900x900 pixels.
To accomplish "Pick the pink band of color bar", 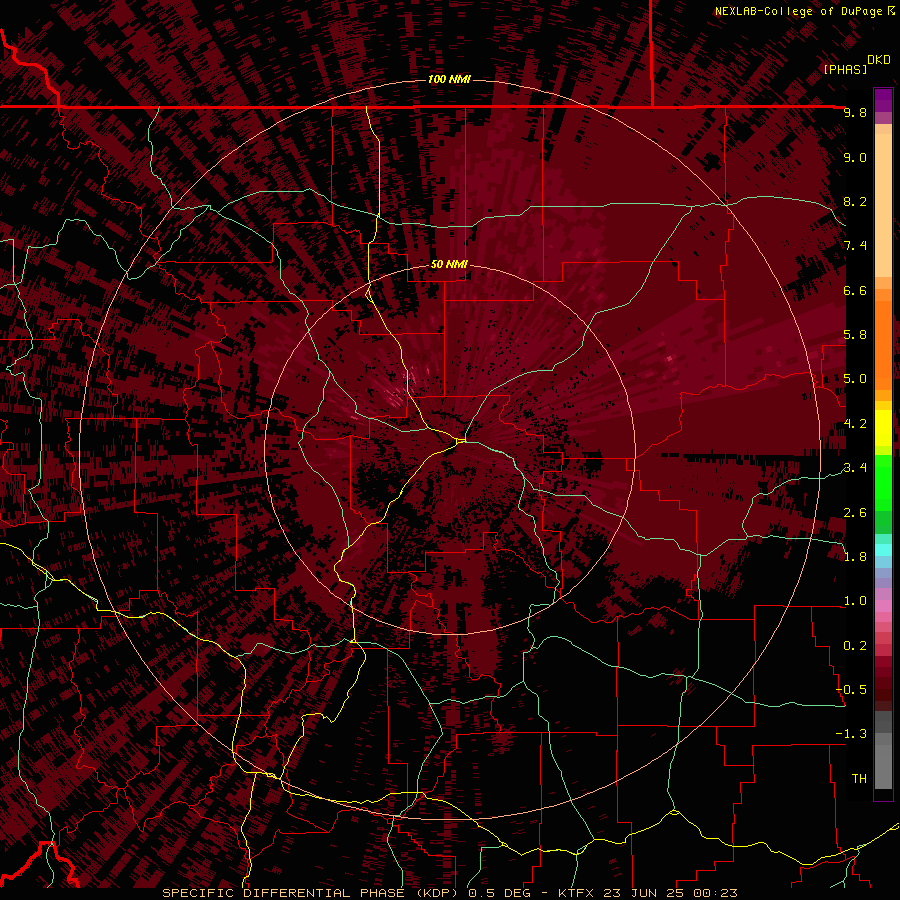I will coord(883,605).
